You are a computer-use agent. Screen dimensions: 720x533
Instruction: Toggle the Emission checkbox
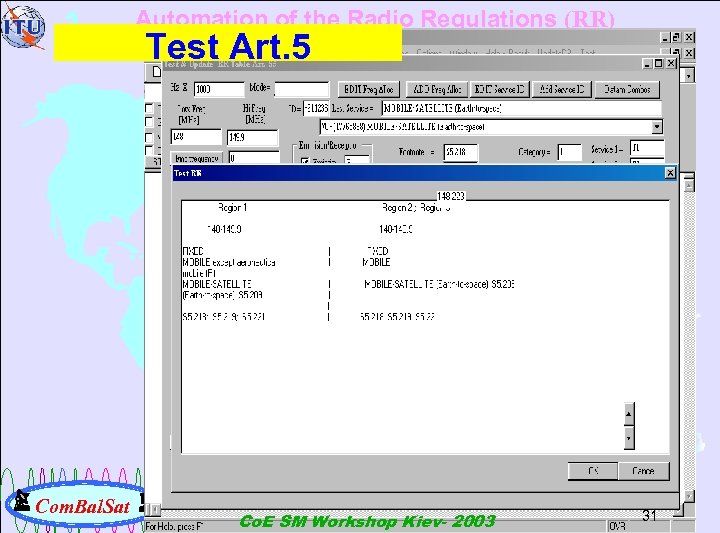coord(304,161)
